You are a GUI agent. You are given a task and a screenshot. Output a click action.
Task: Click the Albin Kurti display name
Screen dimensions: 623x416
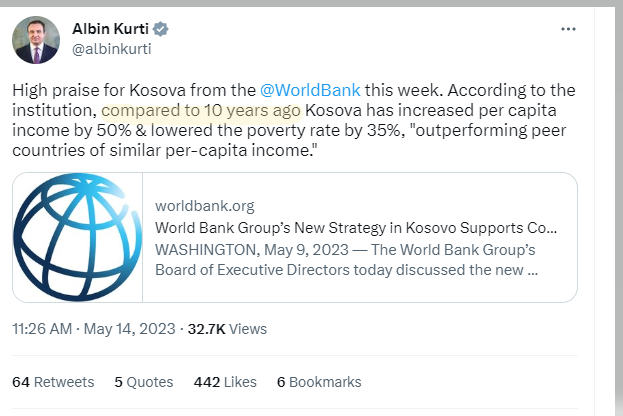click(x=110, y=29)
